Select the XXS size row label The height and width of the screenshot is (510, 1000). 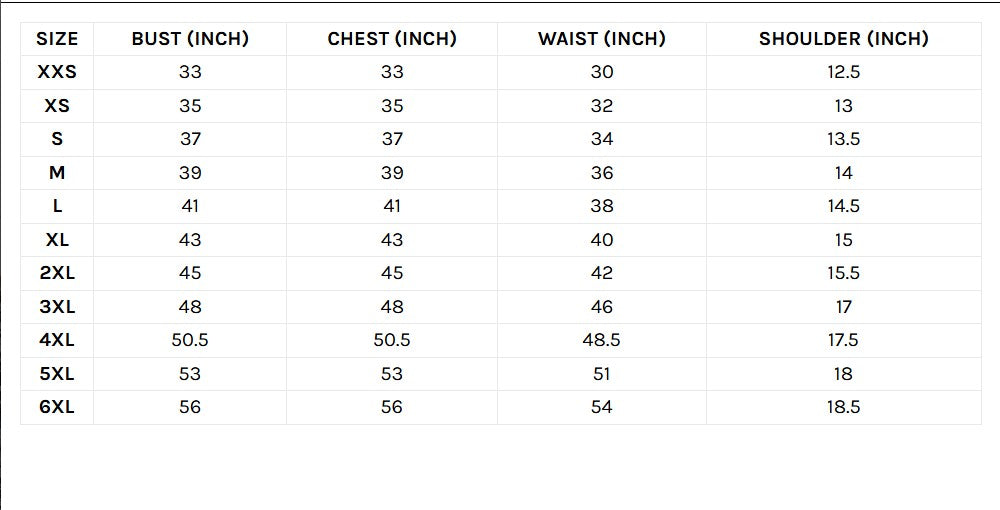[57, 72]
